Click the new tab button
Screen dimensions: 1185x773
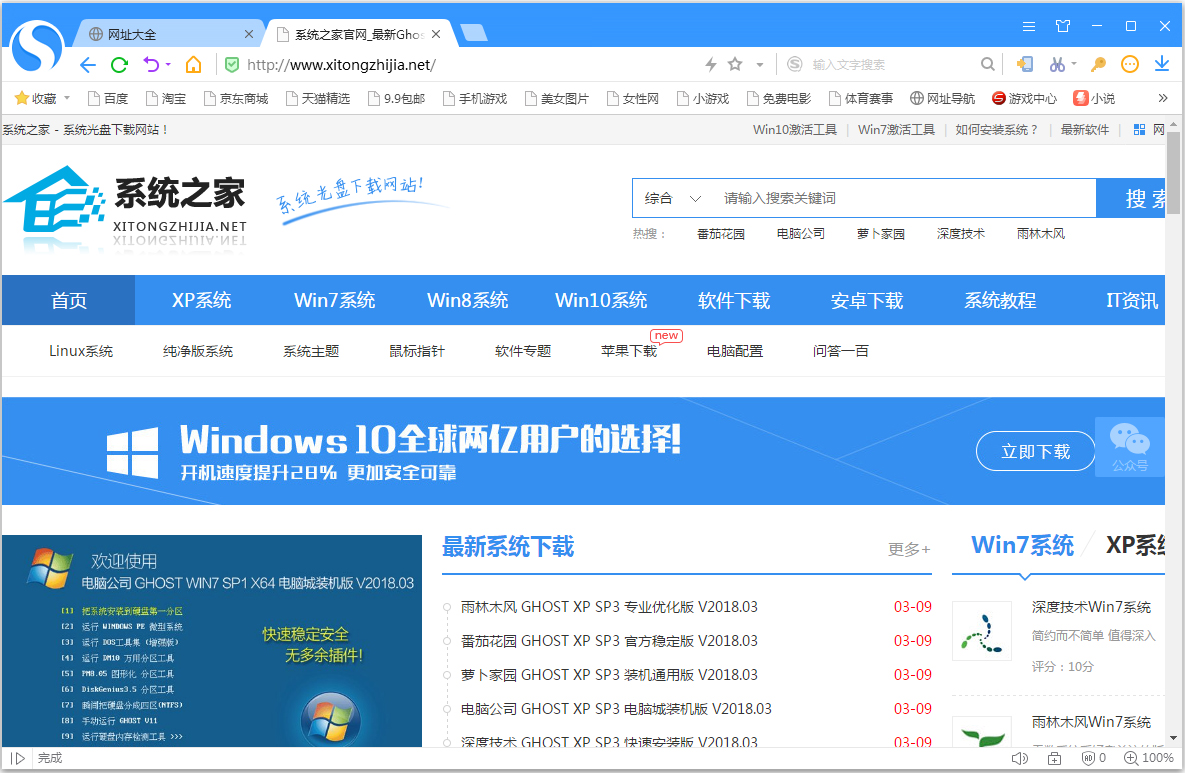(x=474, y=32)
